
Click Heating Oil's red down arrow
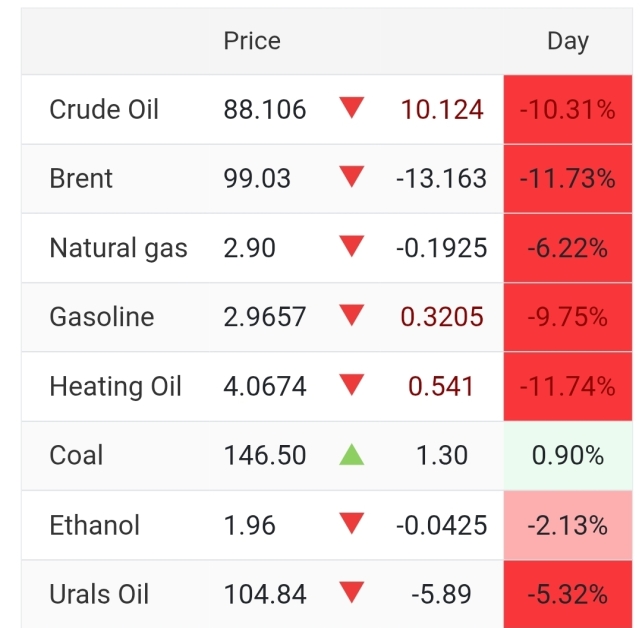351,385
